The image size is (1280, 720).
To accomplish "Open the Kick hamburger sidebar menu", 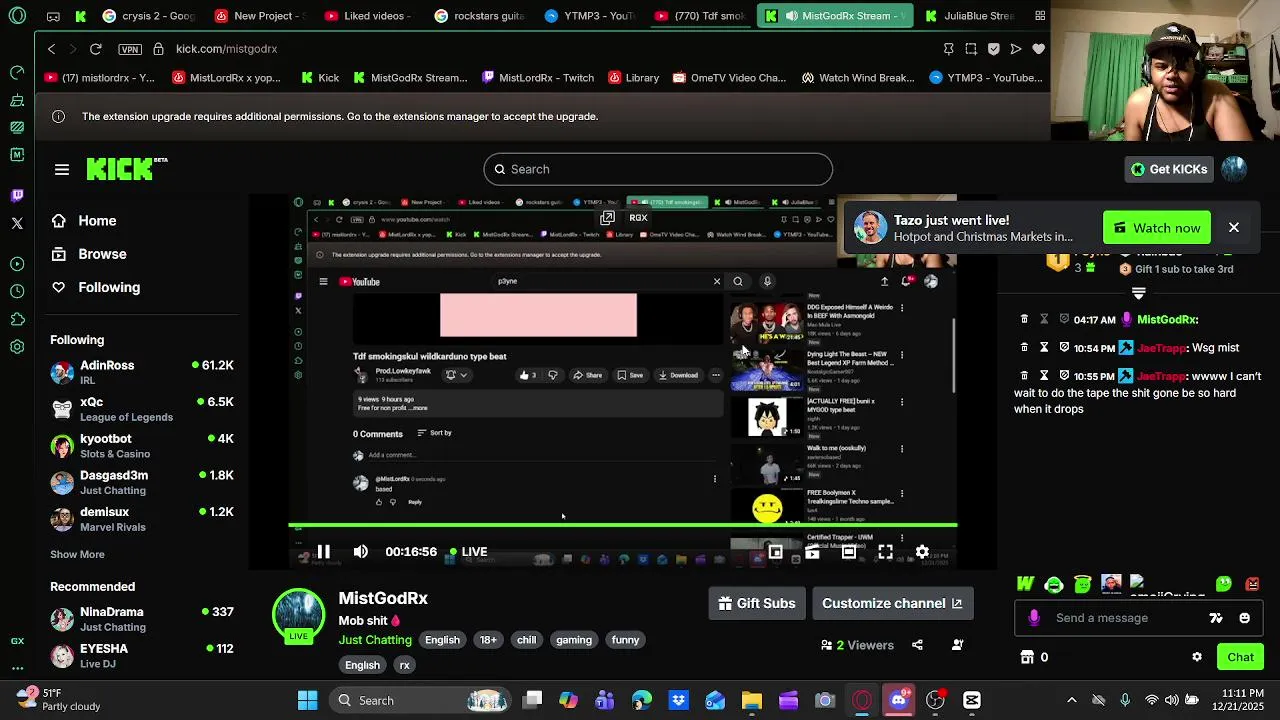I will (62, 170).
